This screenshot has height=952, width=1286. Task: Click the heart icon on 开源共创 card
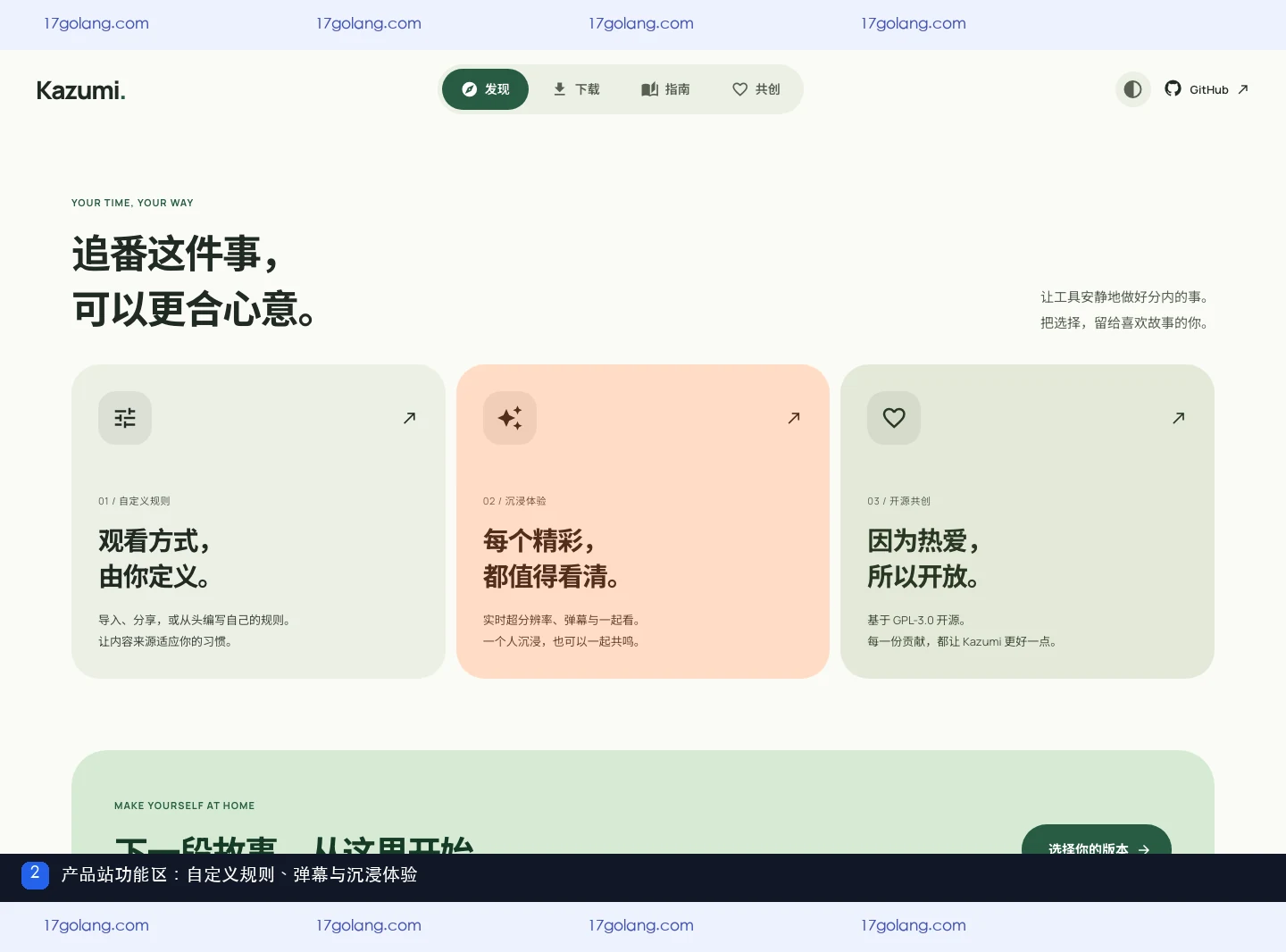tap(894, 418)
